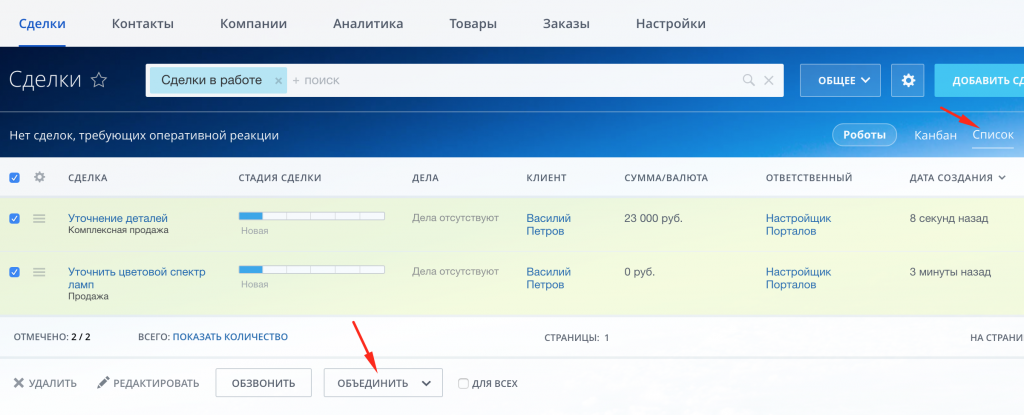1024x415 pixels.
Task: Open Настройщик Порталов in the first row
Action: [x=798, y=225]
